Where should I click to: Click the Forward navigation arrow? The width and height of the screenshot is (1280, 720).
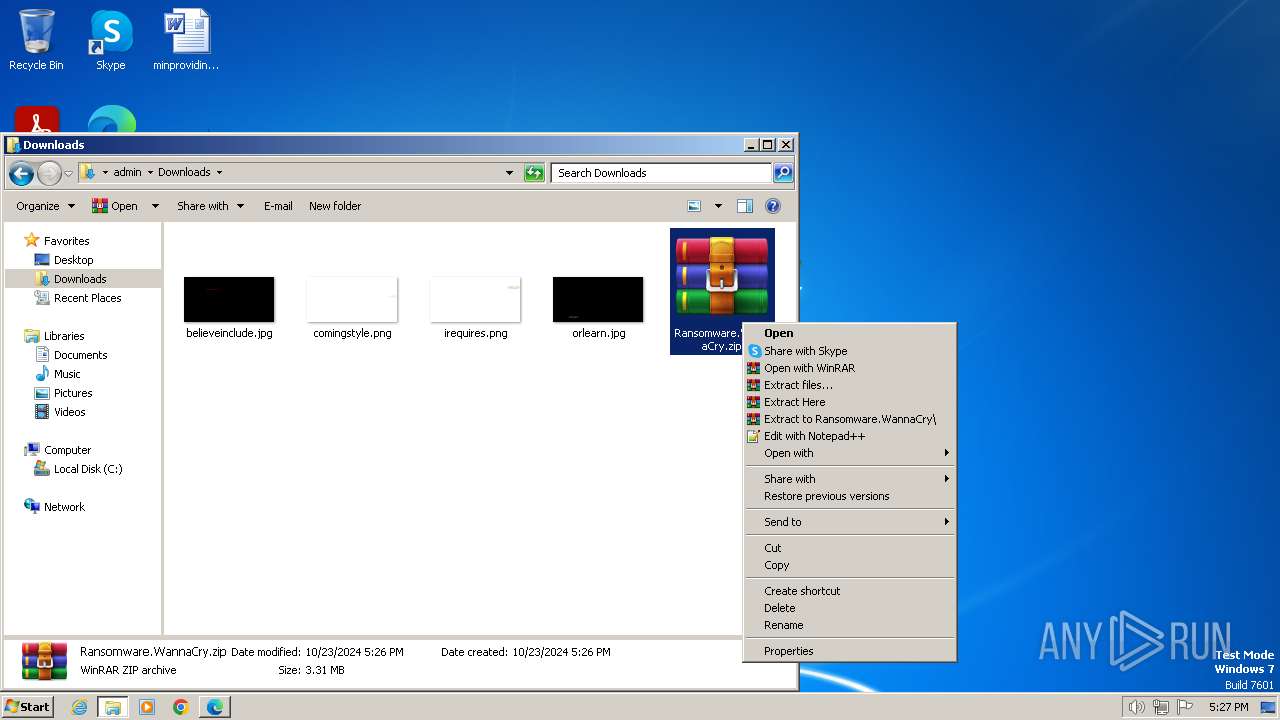click(x=49, y=173)
